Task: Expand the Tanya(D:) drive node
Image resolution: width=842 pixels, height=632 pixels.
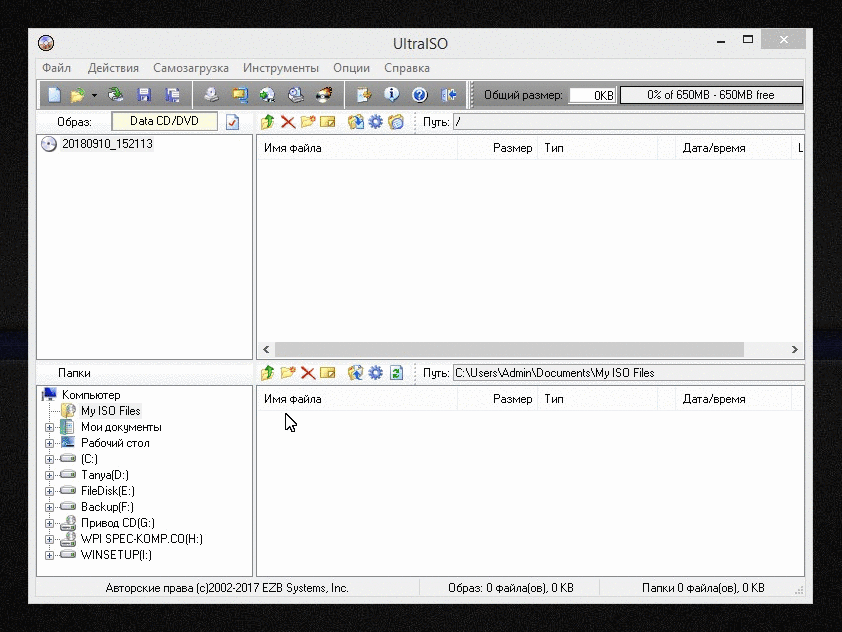Action: pos(49,475)
